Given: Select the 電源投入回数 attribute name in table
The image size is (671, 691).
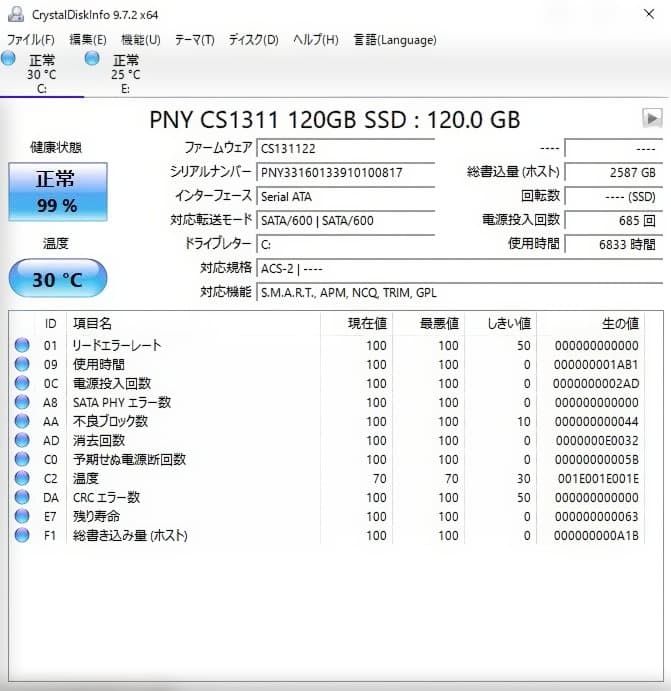Looking at the screenshot, I should tap(112, 383).
